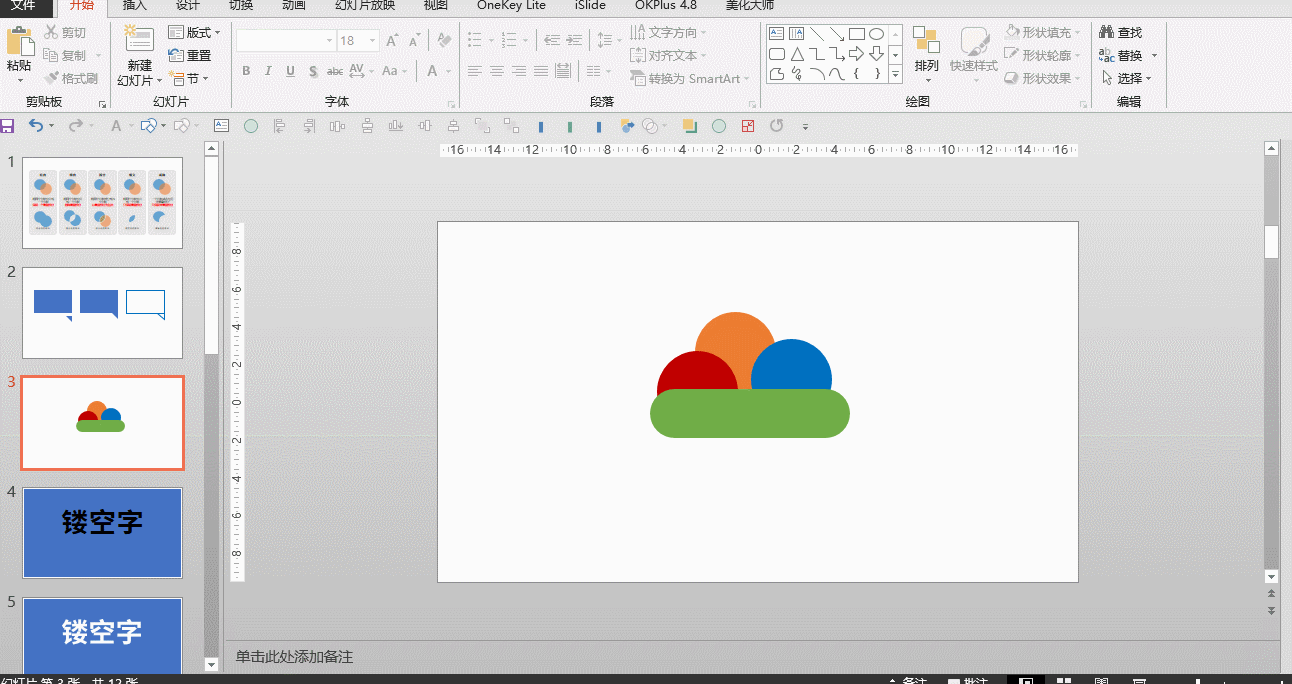Screen dimensions: 1292x684
Task: Expand shapes gallery More arrow
Action: tap(895, 75)
